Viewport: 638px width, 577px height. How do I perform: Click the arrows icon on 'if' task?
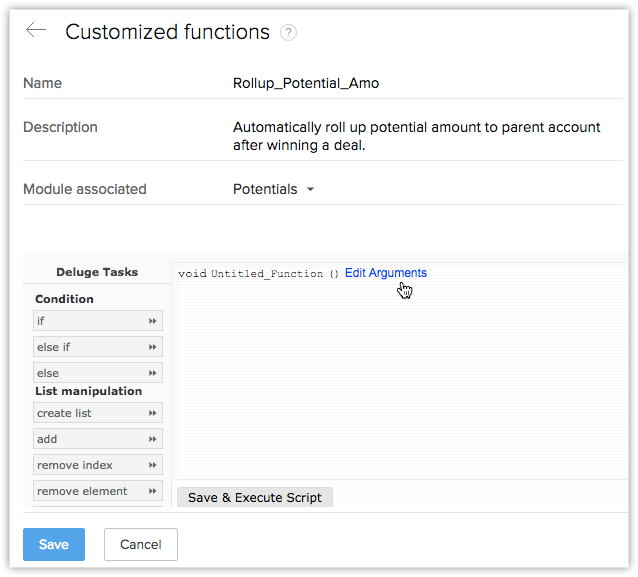coord(153,321)
